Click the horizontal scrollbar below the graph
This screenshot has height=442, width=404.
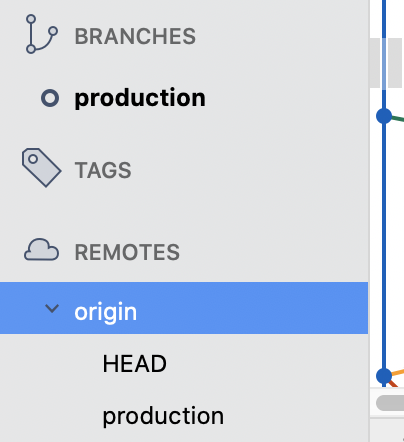[390, 403]
